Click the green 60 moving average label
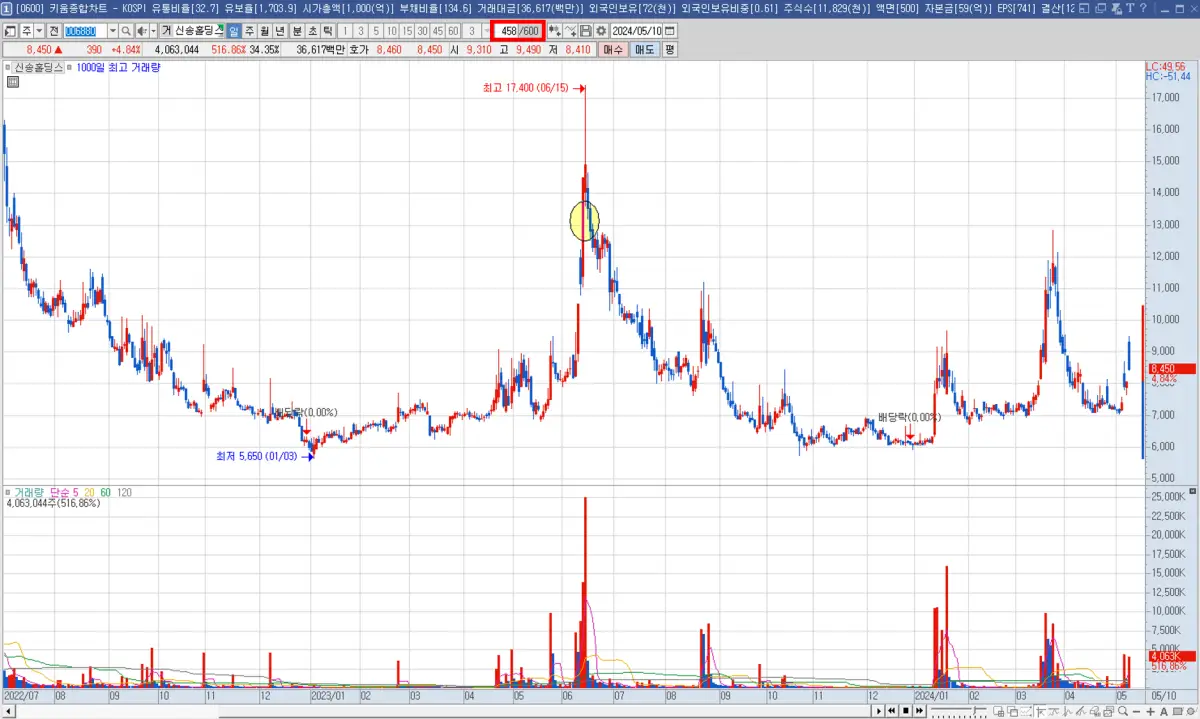1200x719 pixels. point(106,493)
